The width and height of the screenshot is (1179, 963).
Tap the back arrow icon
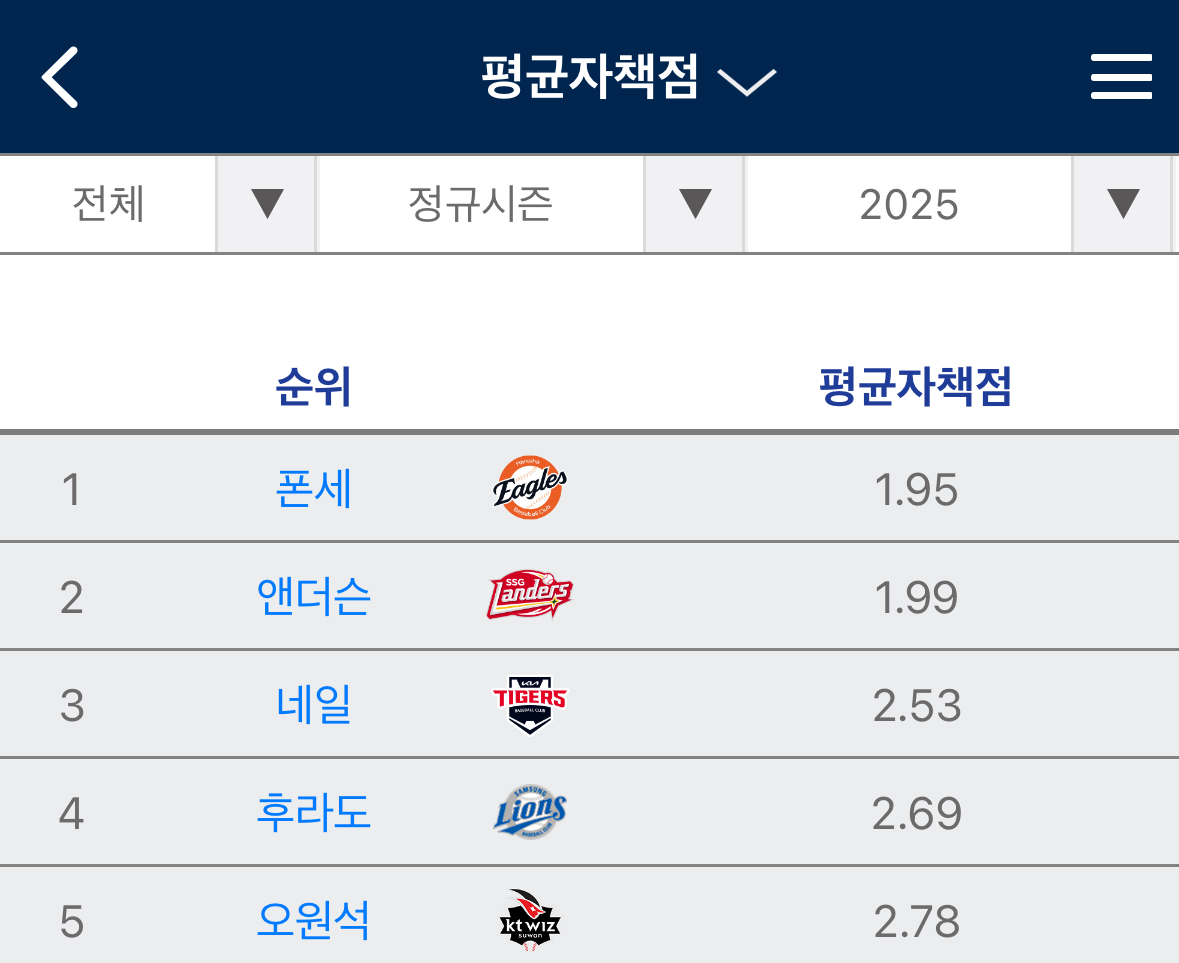(x=60, y=77)
